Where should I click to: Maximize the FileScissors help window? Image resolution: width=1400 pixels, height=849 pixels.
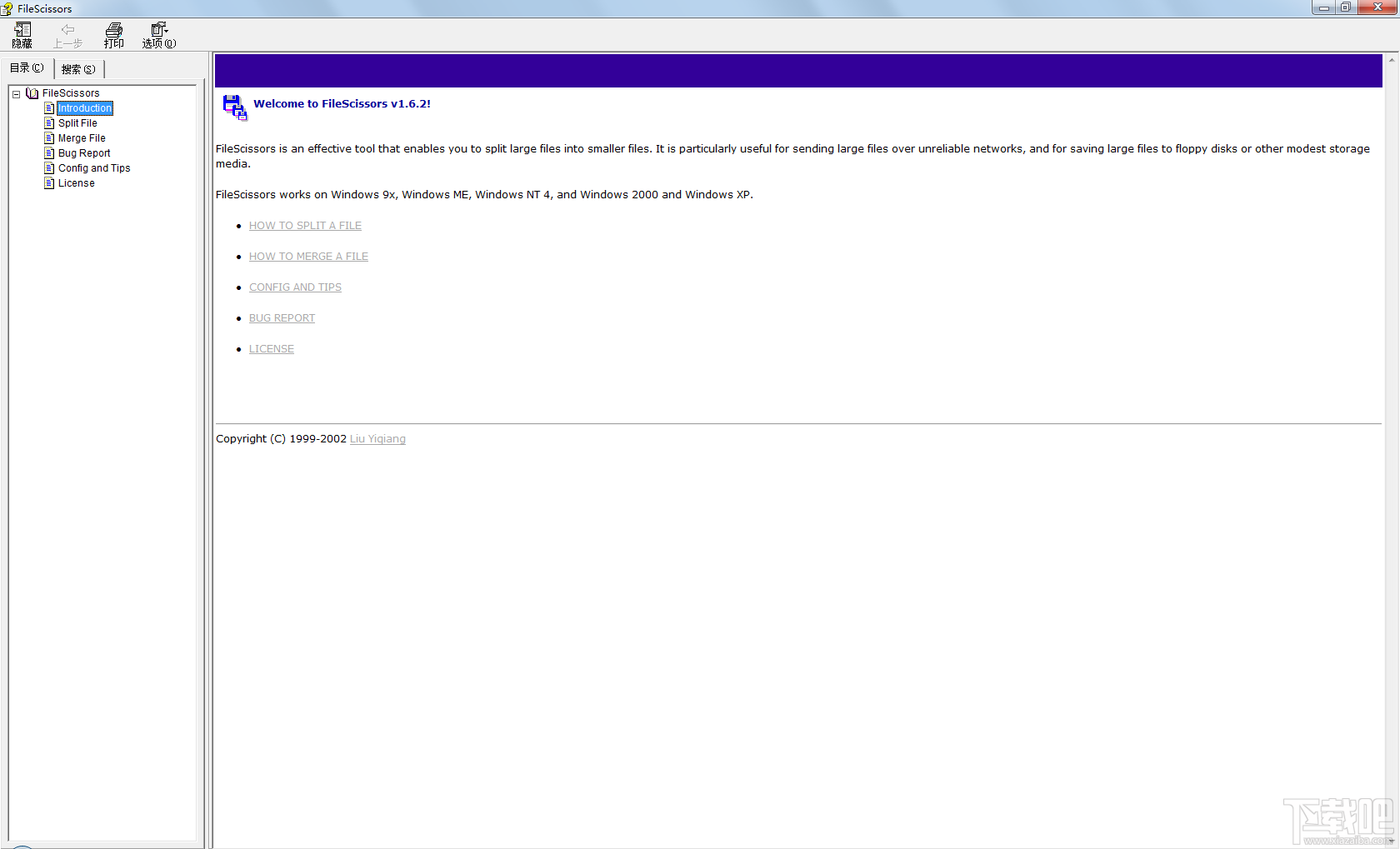coord(1346,7)
